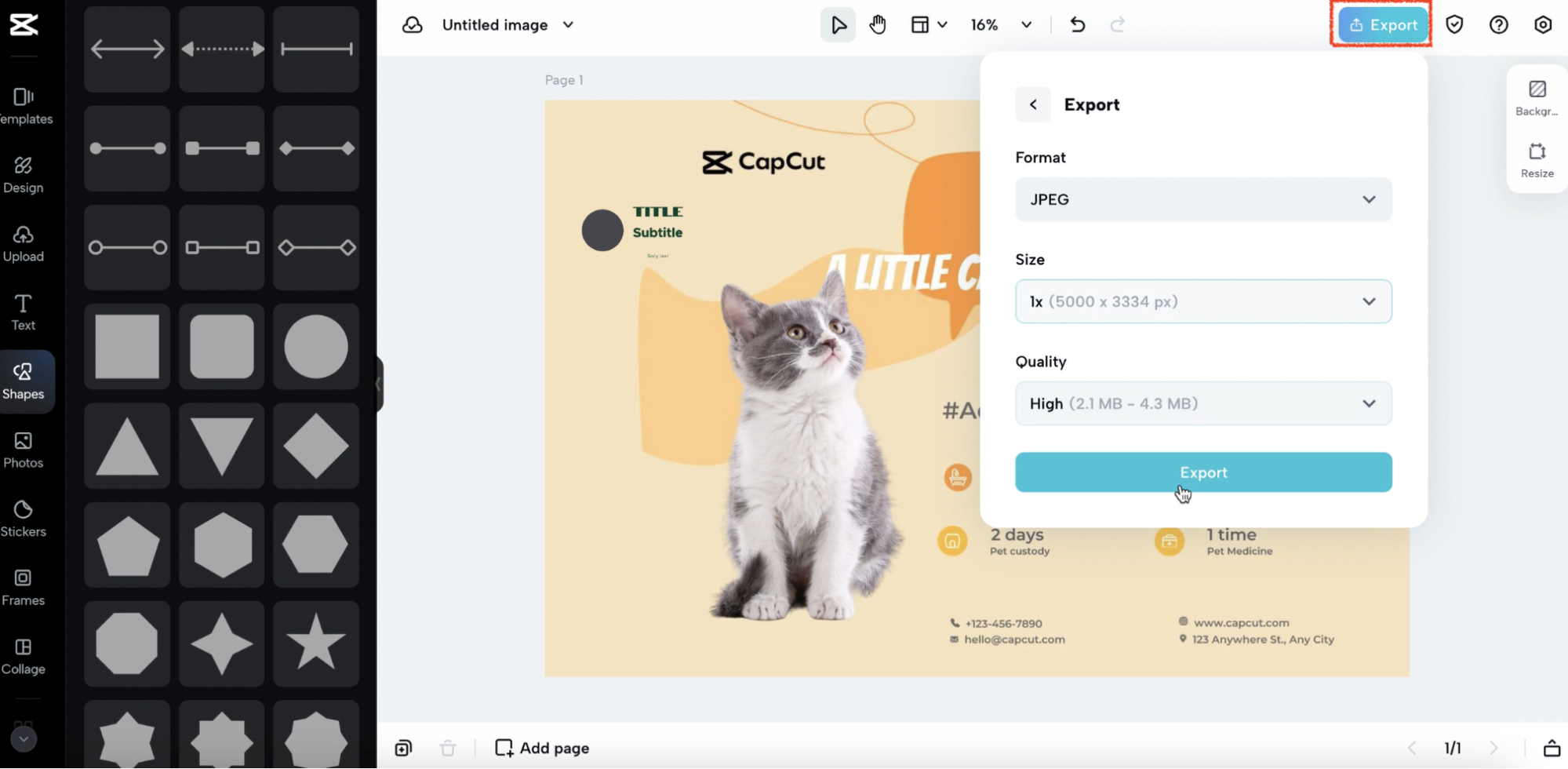Image resolution: width=1568 pixels, height=769 pixels.
Task: Add the inverted triangle shape
Action: click(x=222, y=446)
